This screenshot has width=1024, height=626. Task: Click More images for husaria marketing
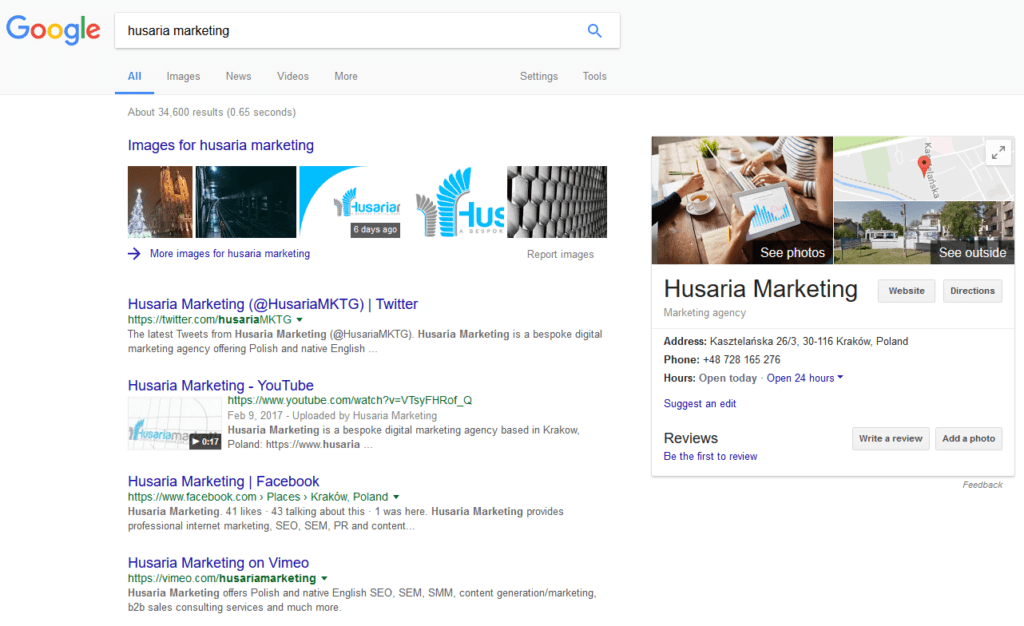[230, 253]
